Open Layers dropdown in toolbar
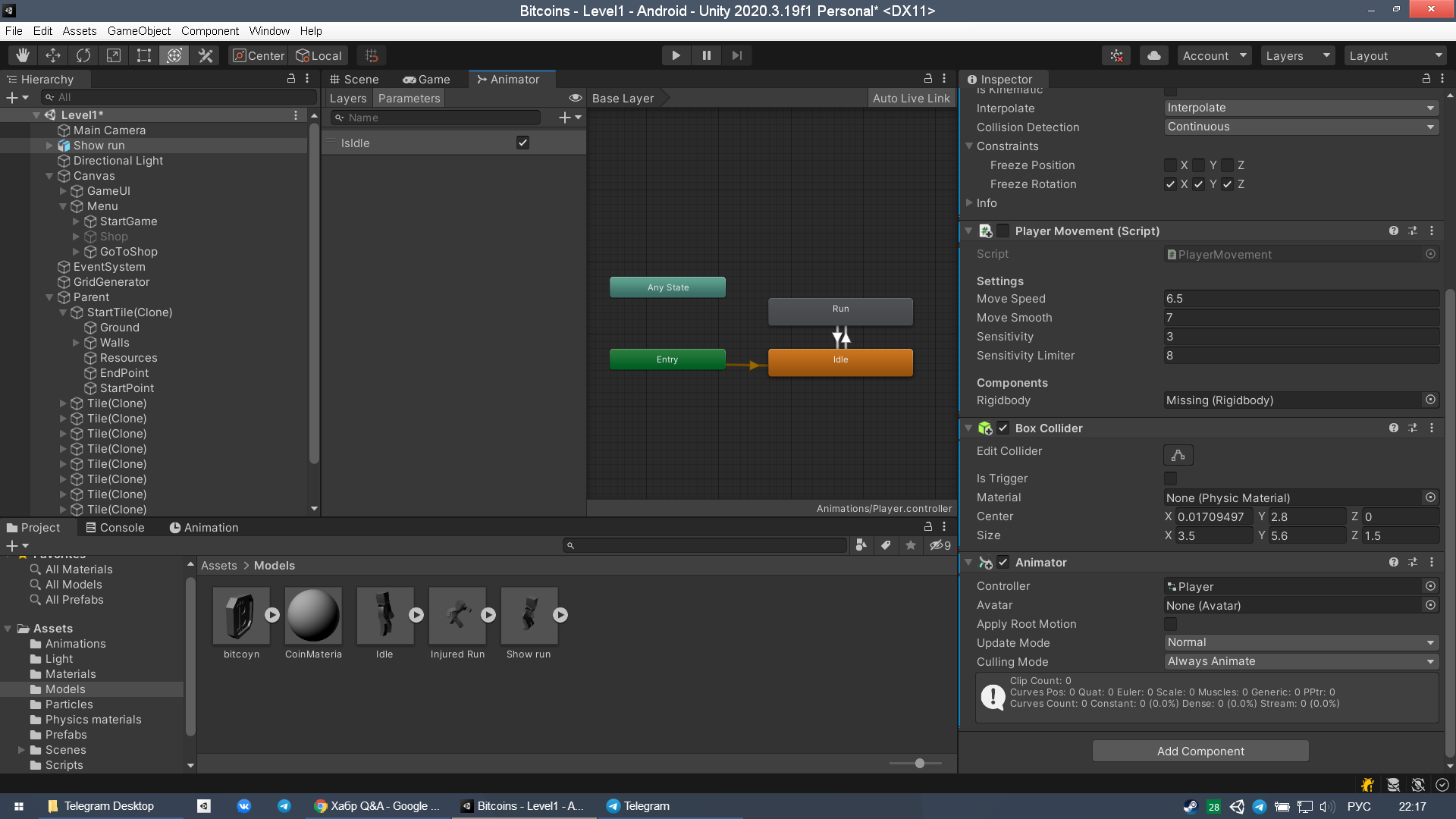The height and width of the screenshot is (819, 1456). pyautogui.click(x=1298, y=55)
